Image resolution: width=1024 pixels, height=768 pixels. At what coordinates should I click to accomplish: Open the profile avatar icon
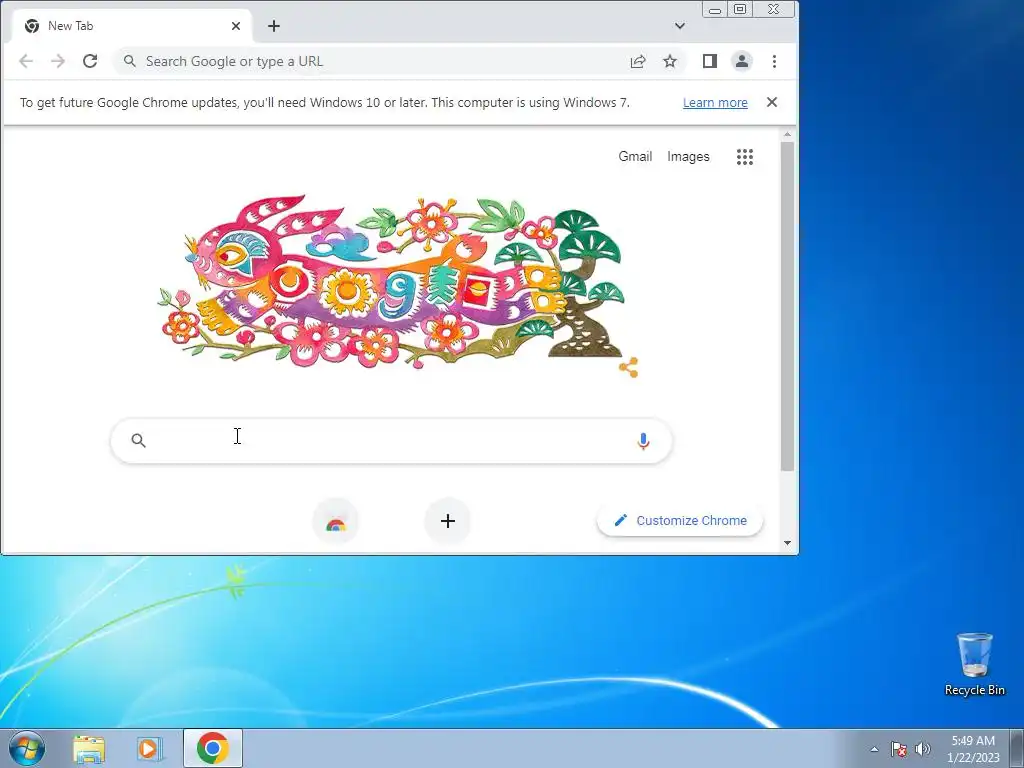pyautogui.click(x=742, y=61)
